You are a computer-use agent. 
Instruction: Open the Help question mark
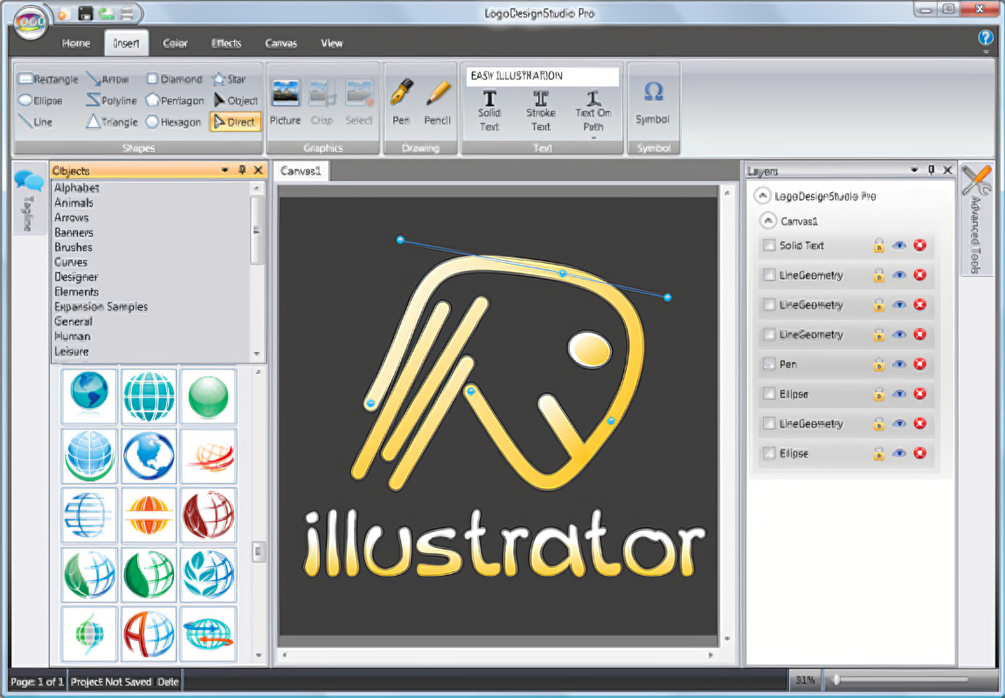(985, 38)
